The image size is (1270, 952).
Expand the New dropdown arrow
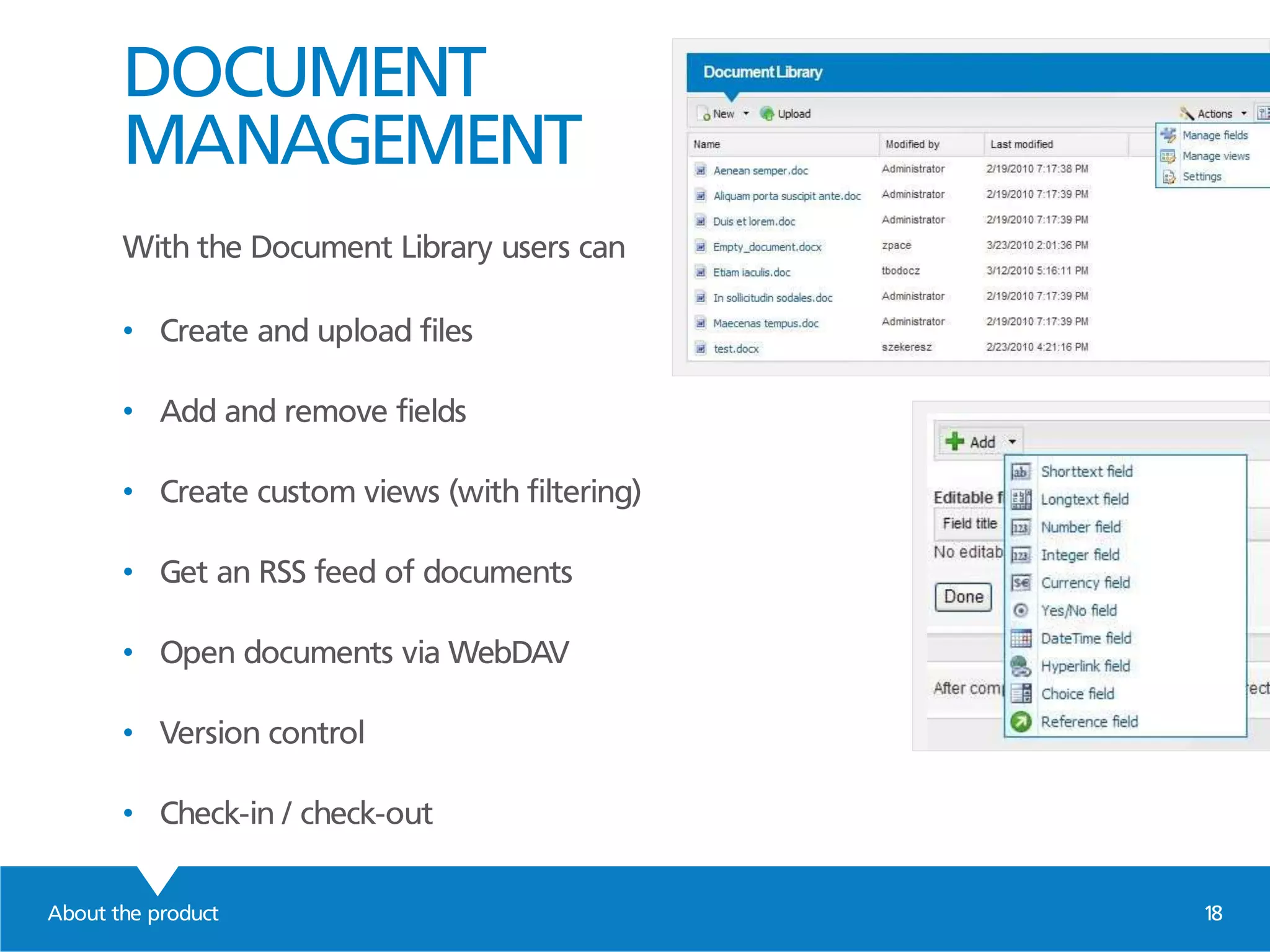pyautogui.click(x=746, y=113)
